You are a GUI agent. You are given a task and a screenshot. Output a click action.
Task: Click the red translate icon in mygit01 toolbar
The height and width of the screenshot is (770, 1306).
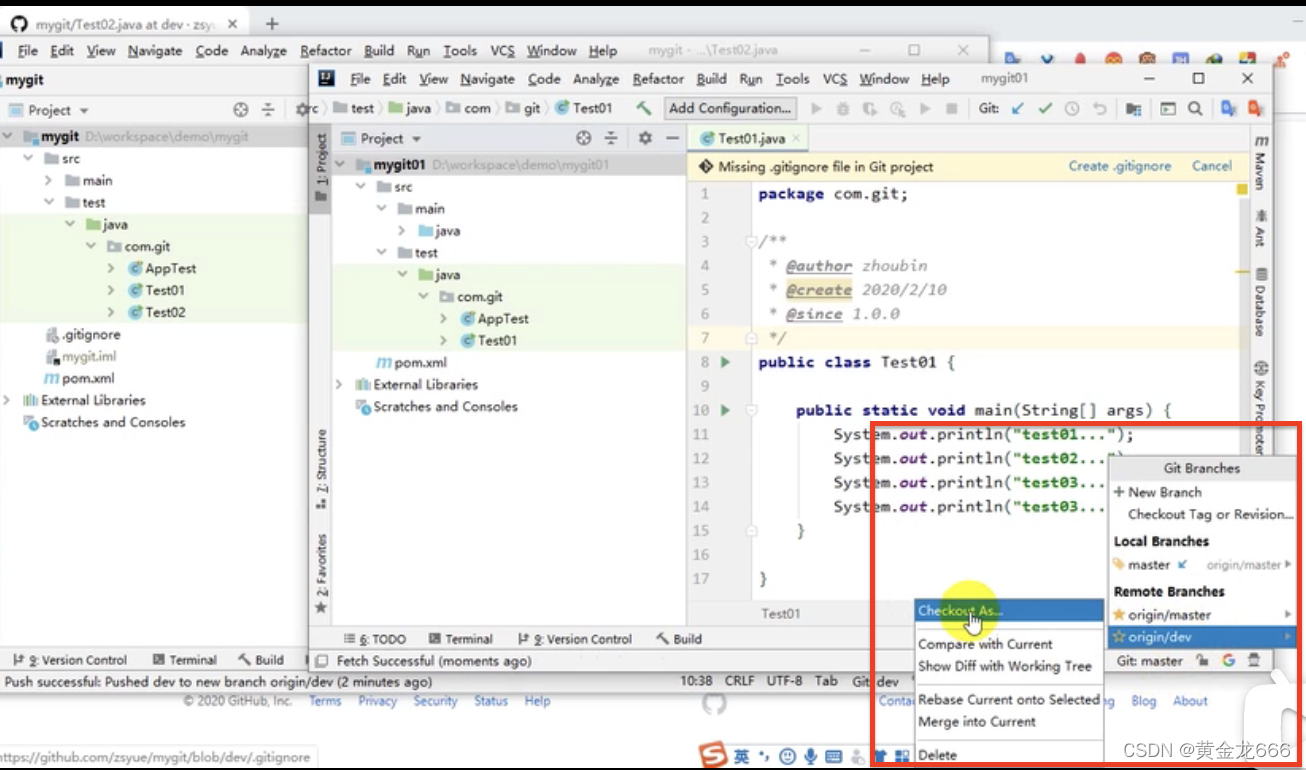coord(1255,108)
